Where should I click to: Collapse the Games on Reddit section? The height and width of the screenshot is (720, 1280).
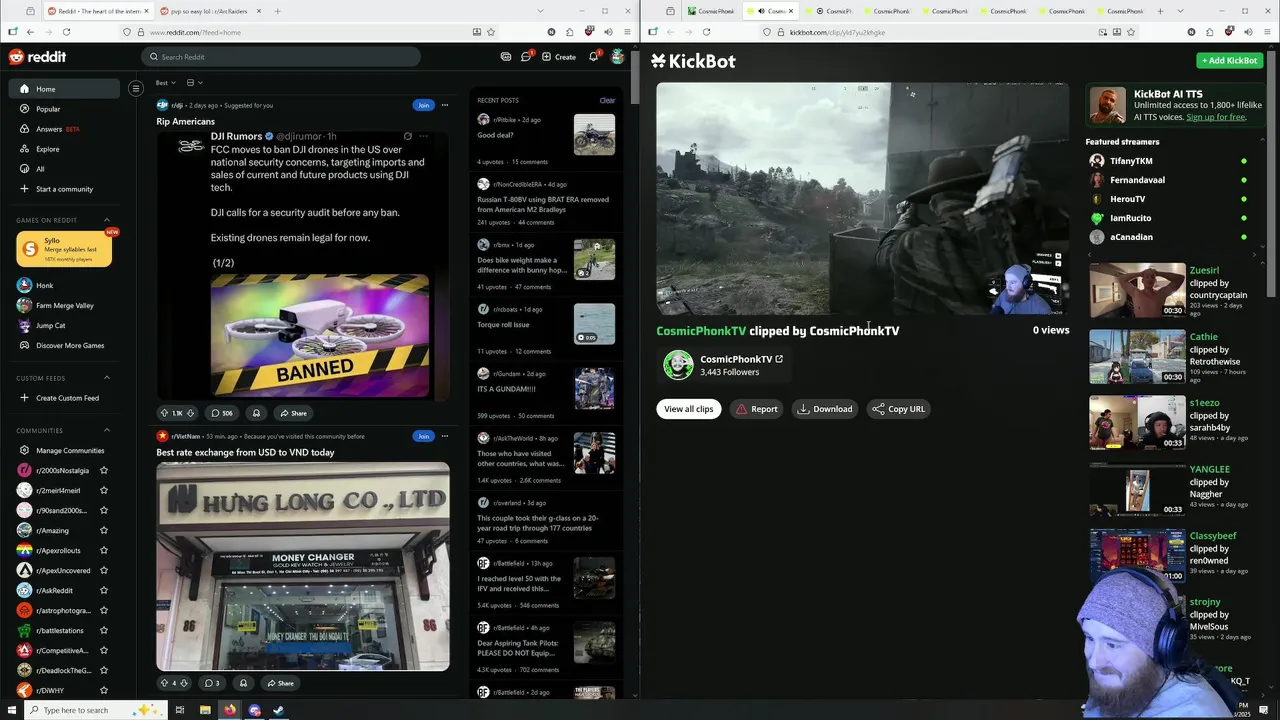point(107,220)
